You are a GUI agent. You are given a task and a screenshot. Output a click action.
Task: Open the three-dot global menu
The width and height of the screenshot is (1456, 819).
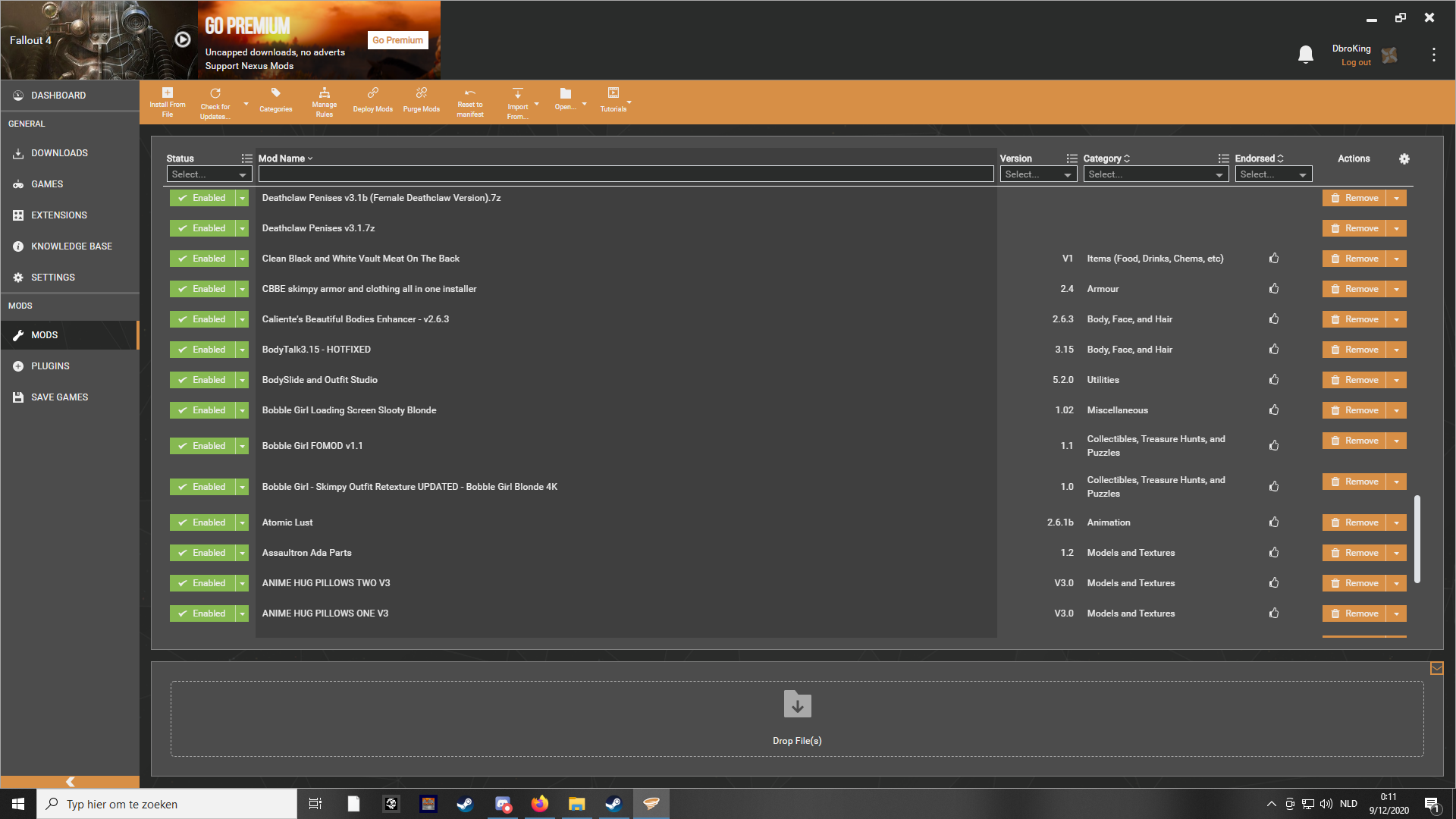coord(1433,55)
